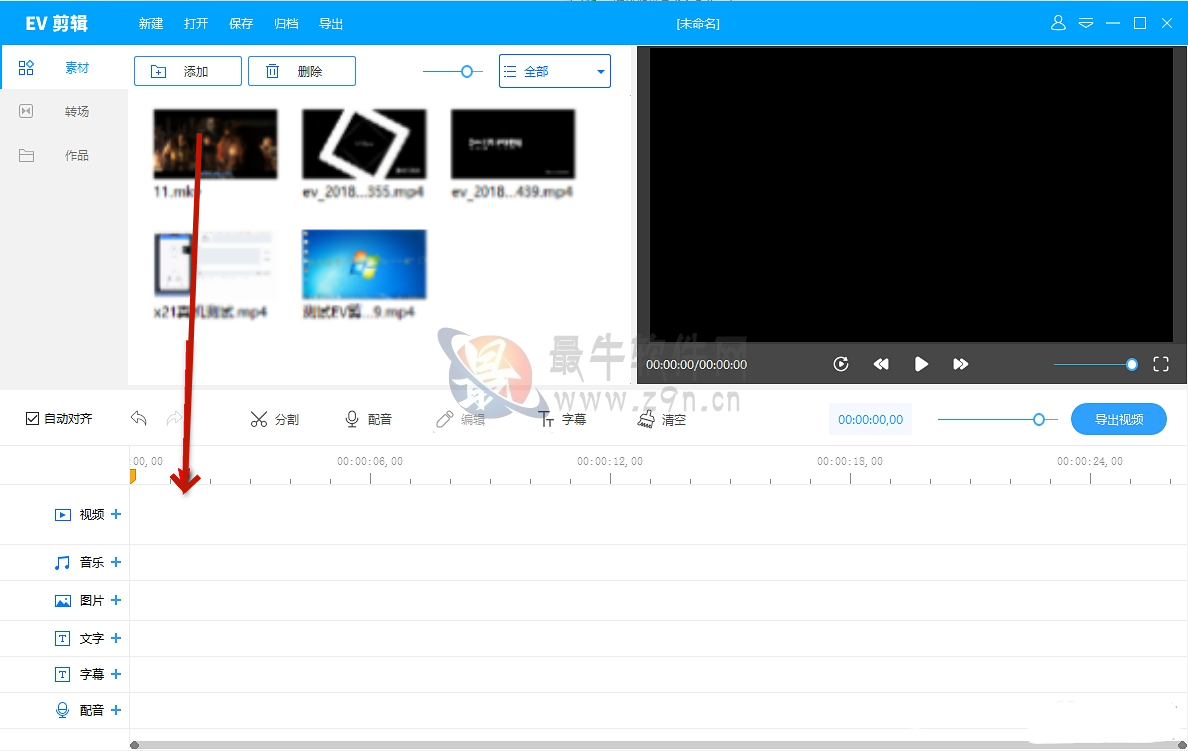Adjust the preview volume slider
The image size is (1188, 751).
[x=1096, y=365]
